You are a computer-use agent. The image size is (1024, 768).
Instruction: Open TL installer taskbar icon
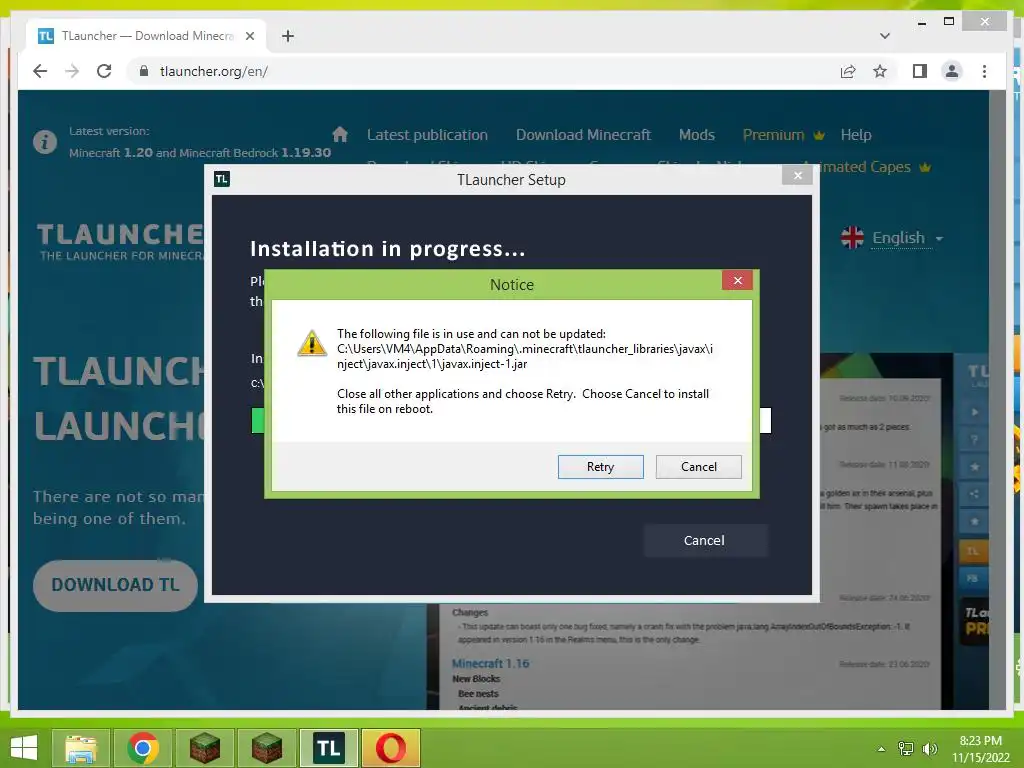[x=328, y=748]
